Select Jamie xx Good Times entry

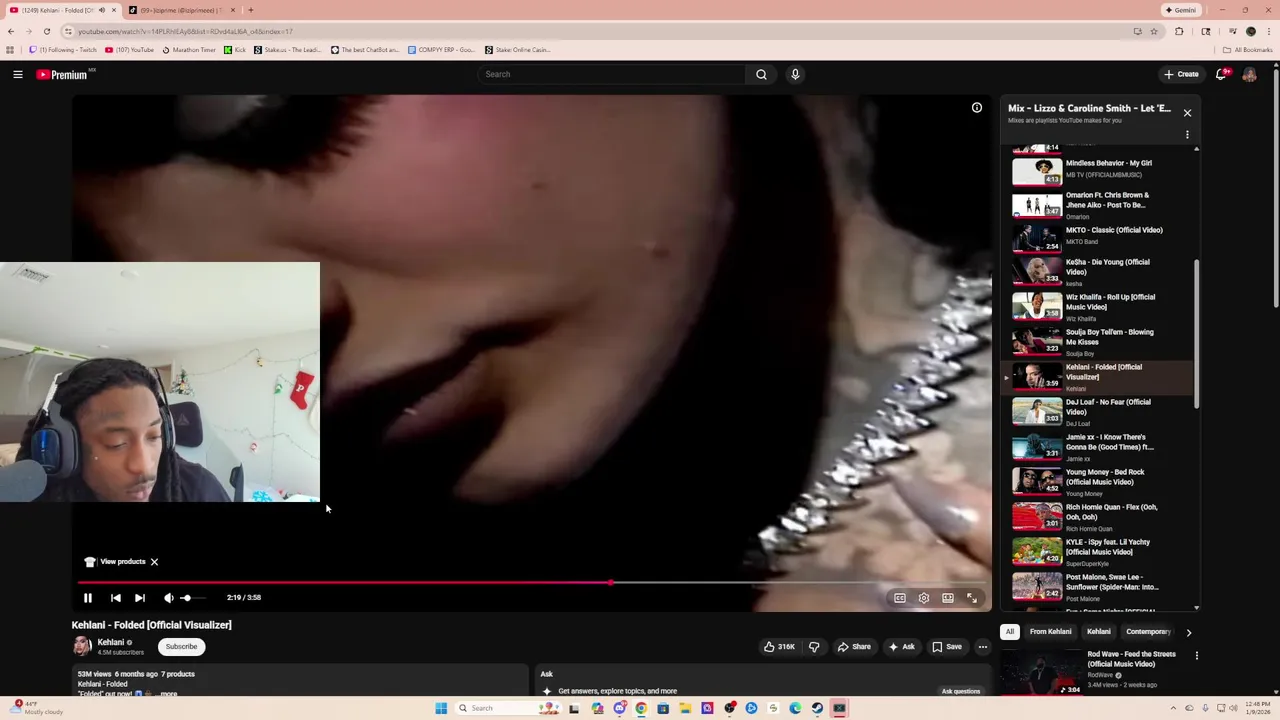1099,447
